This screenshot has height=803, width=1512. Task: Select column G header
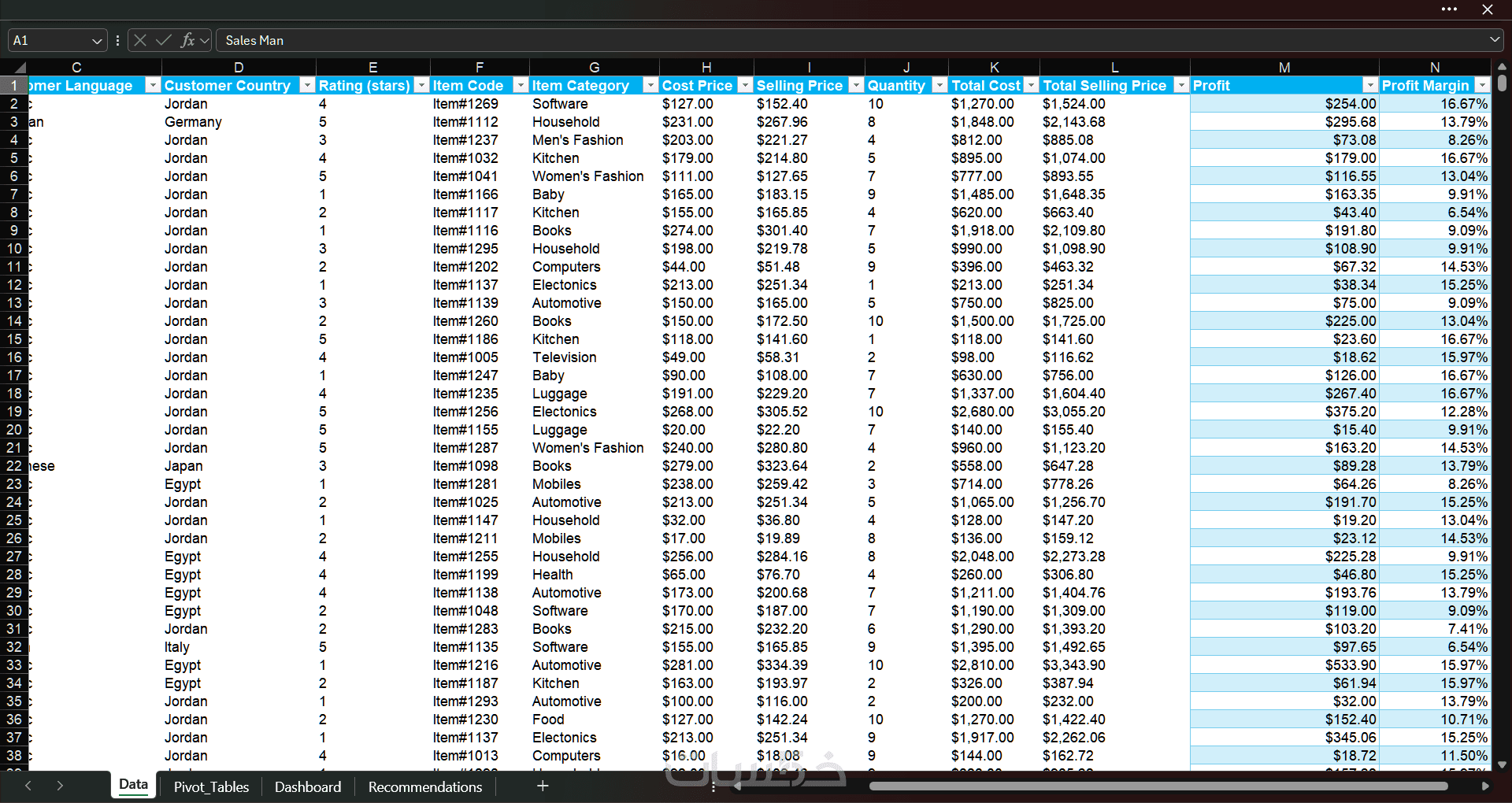point(595,68)
